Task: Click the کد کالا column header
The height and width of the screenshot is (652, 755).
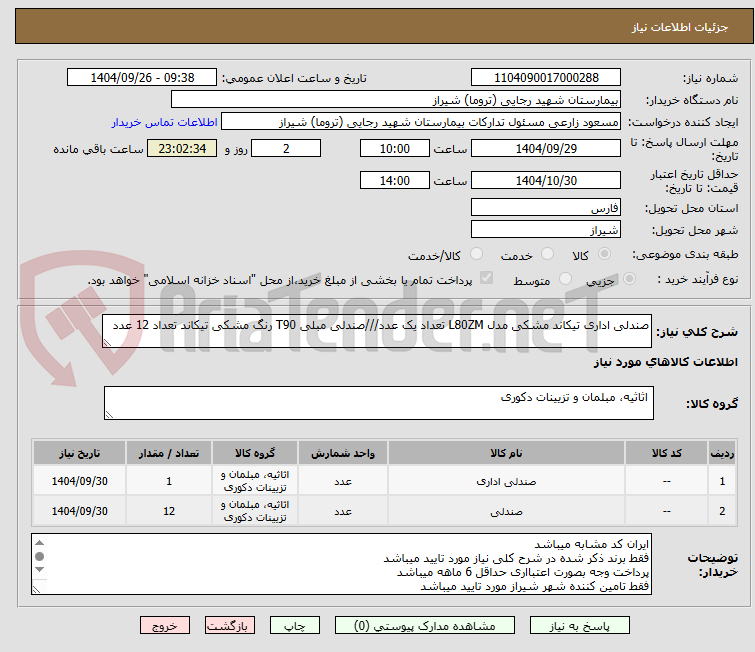Action: click(x=666, y=453)
